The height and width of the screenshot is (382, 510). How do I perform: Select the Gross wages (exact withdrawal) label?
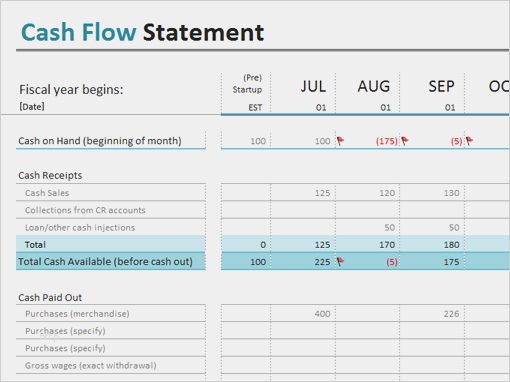(x=91, y=366)
